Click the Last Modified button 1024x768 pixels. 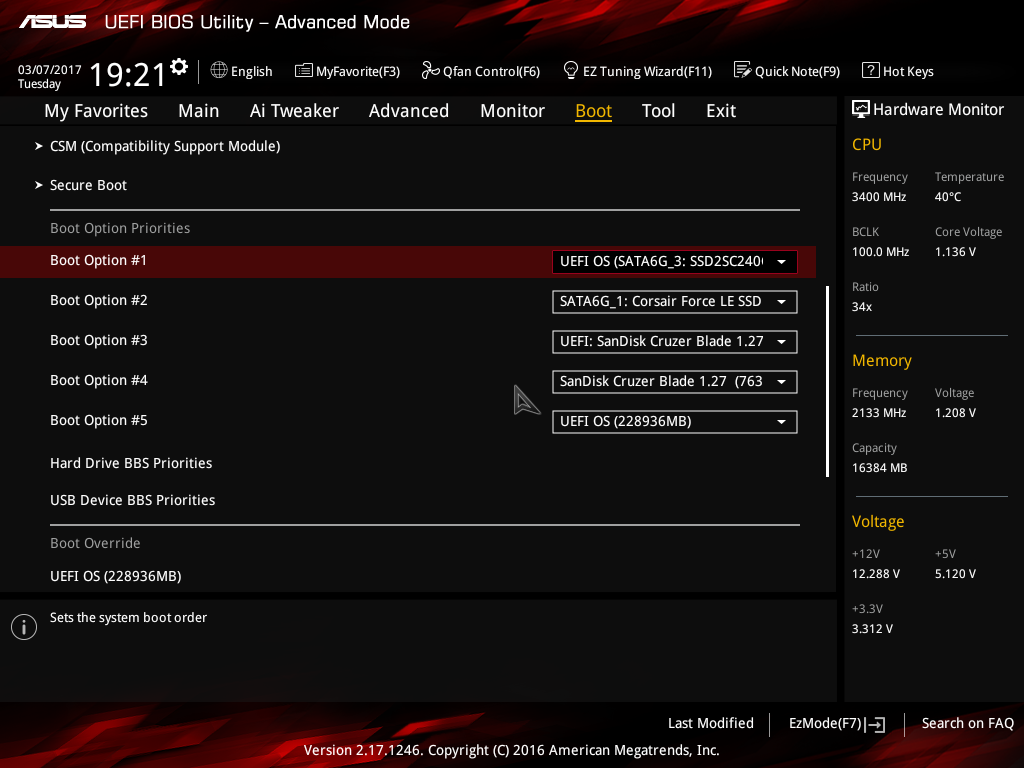point(711,724)
